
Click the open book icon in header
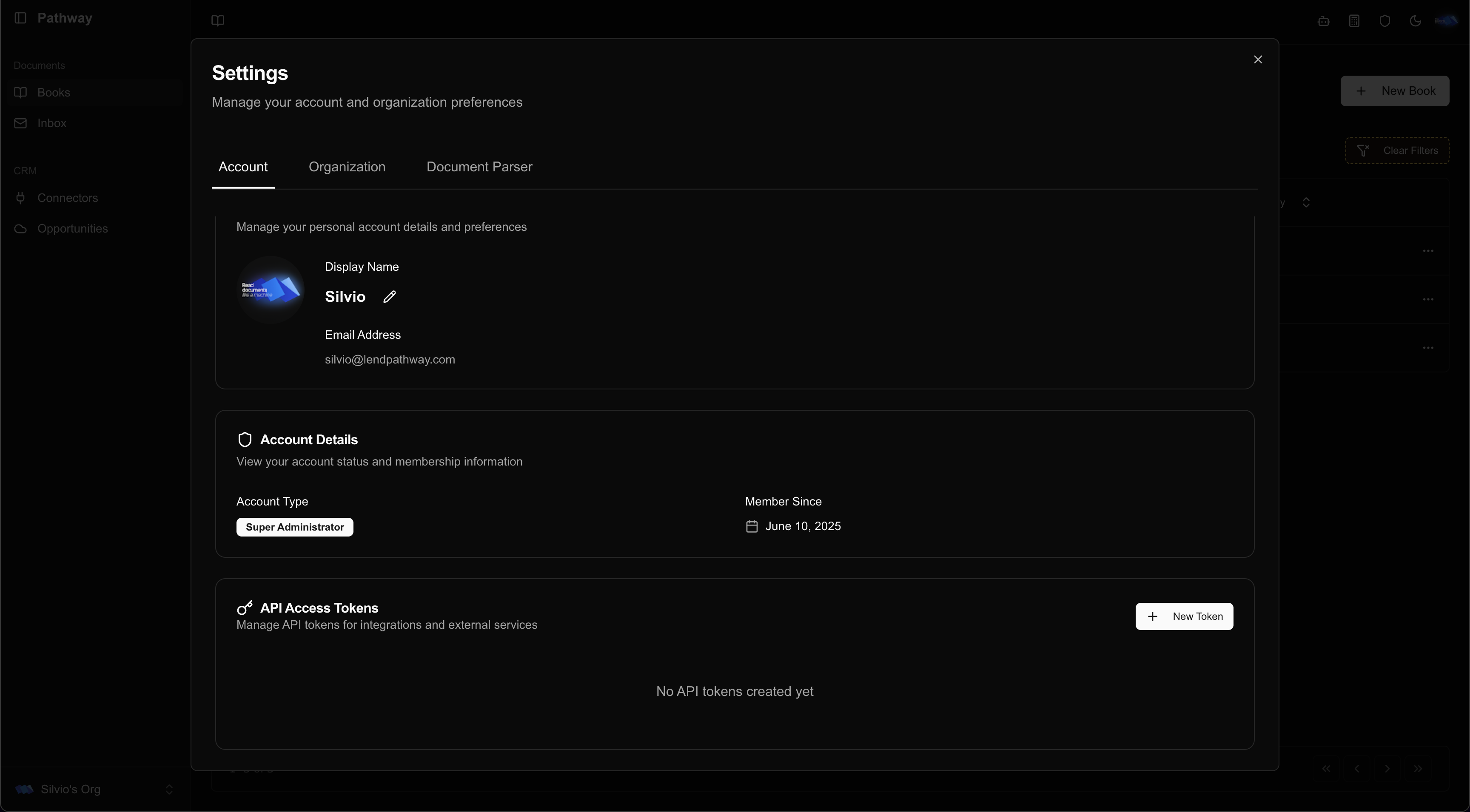pos(217,20)
